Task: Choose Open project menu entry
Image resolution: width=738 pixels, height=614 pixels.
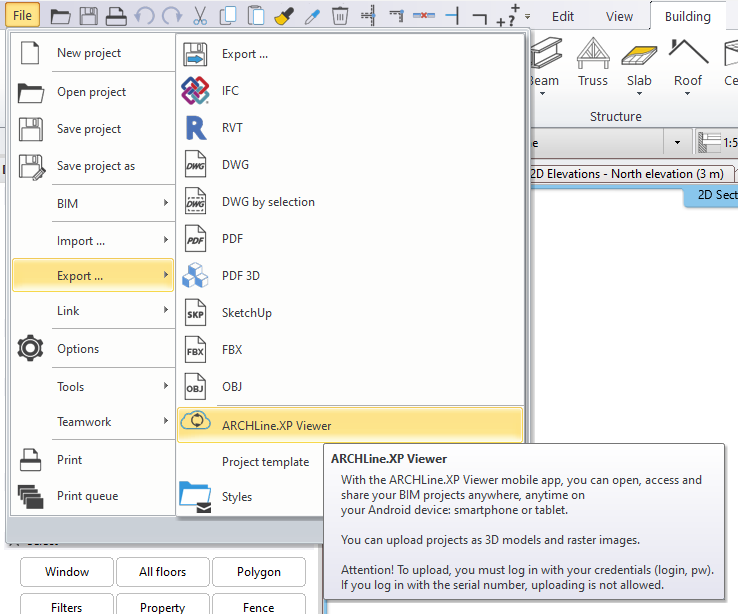Action: [x=93, y=92]
